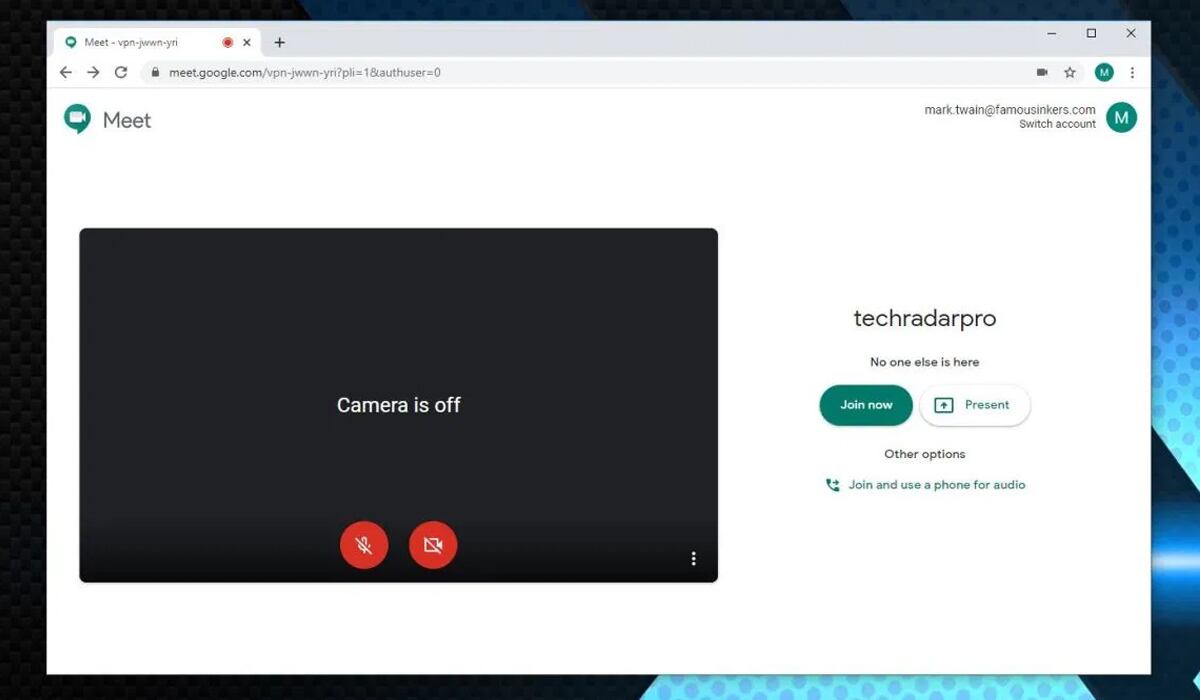Open the three-dot more options menu on the preview

(694, 559)
